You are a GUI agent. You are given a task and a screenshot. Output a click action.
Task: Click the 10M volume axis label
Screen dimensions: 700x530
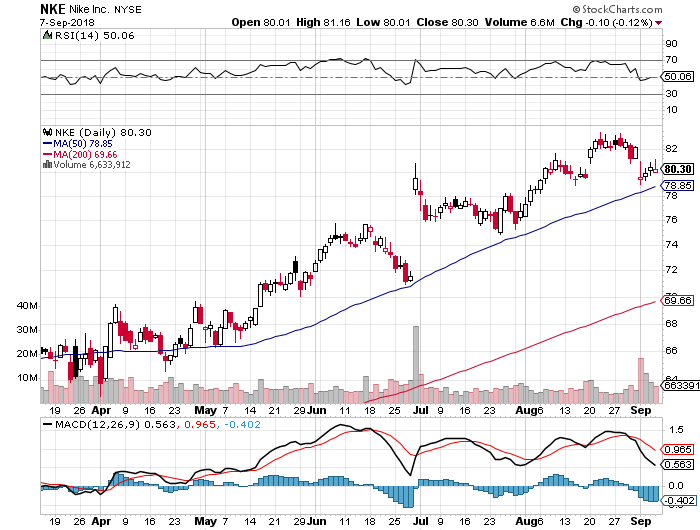[x=27, y=378]
